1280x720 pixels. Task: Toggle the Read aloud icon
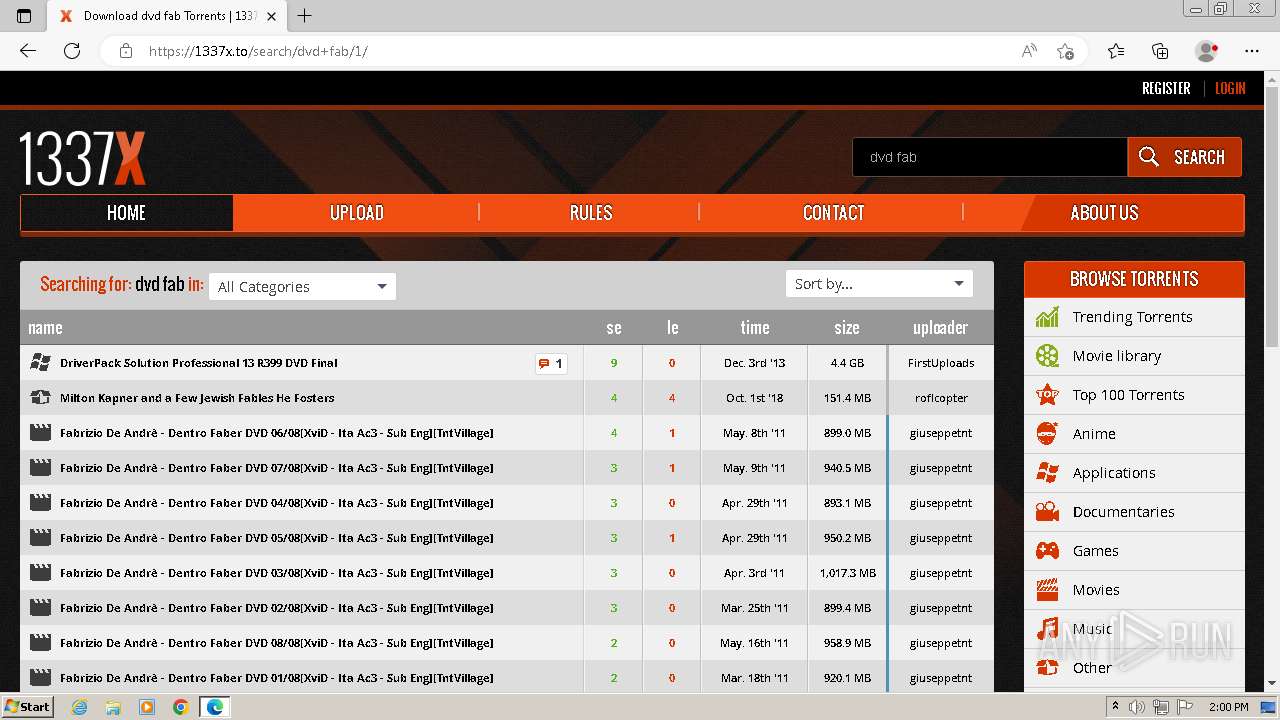pyautogui.click(x=1029, y=51)
